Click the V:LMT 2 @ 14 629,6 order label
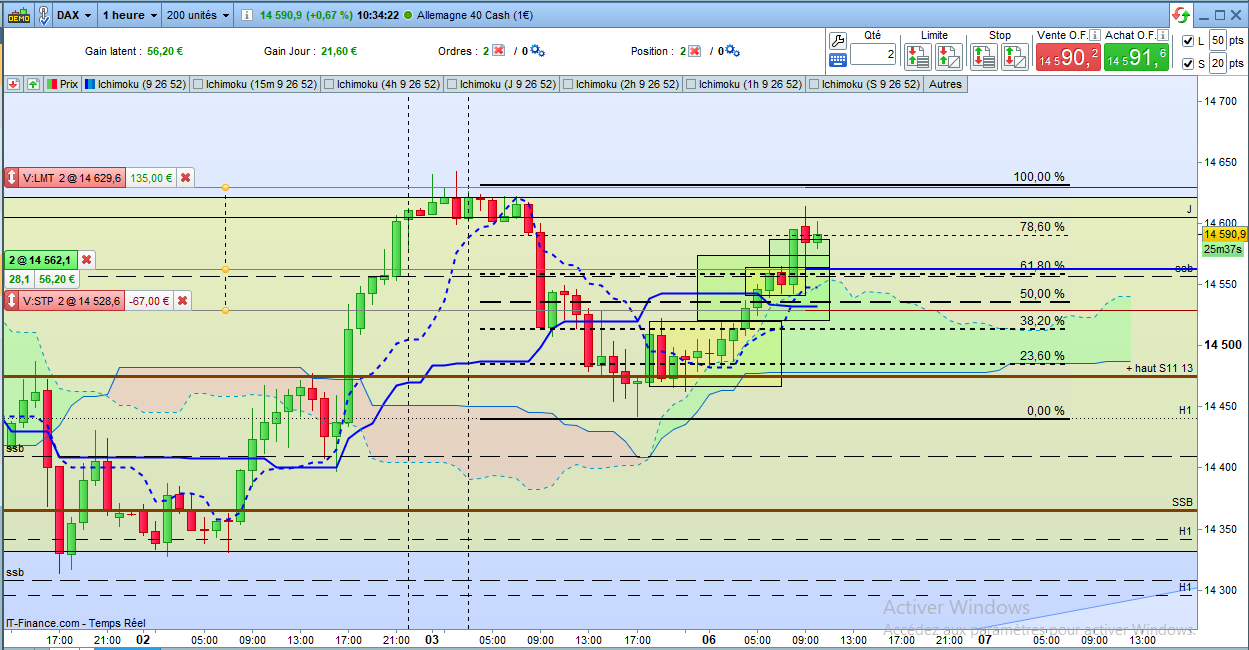This screenshot has width=1249, height=650. coord(73,178)
